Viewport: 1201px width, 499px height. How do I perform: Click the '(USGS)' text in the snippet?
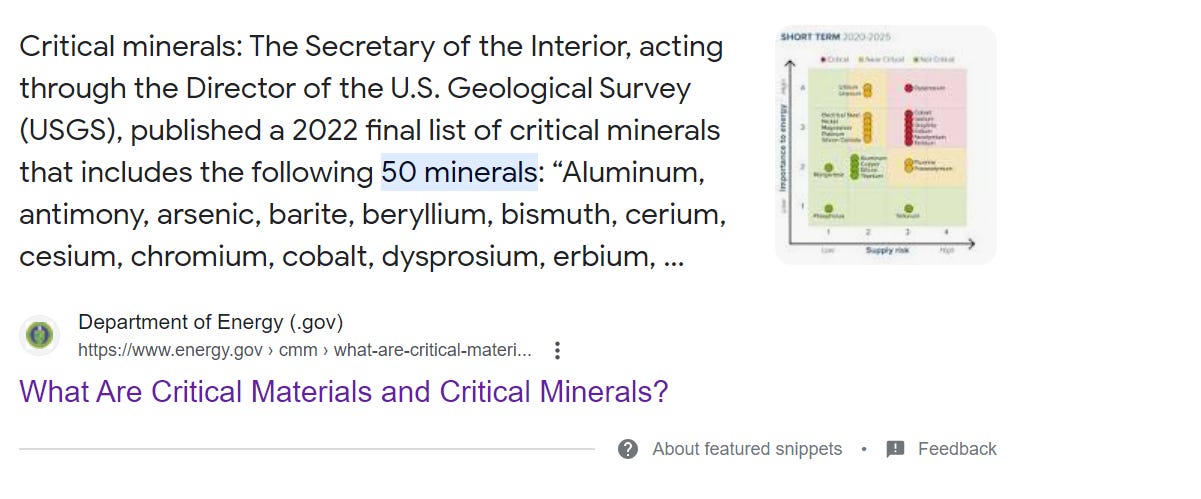70,130
